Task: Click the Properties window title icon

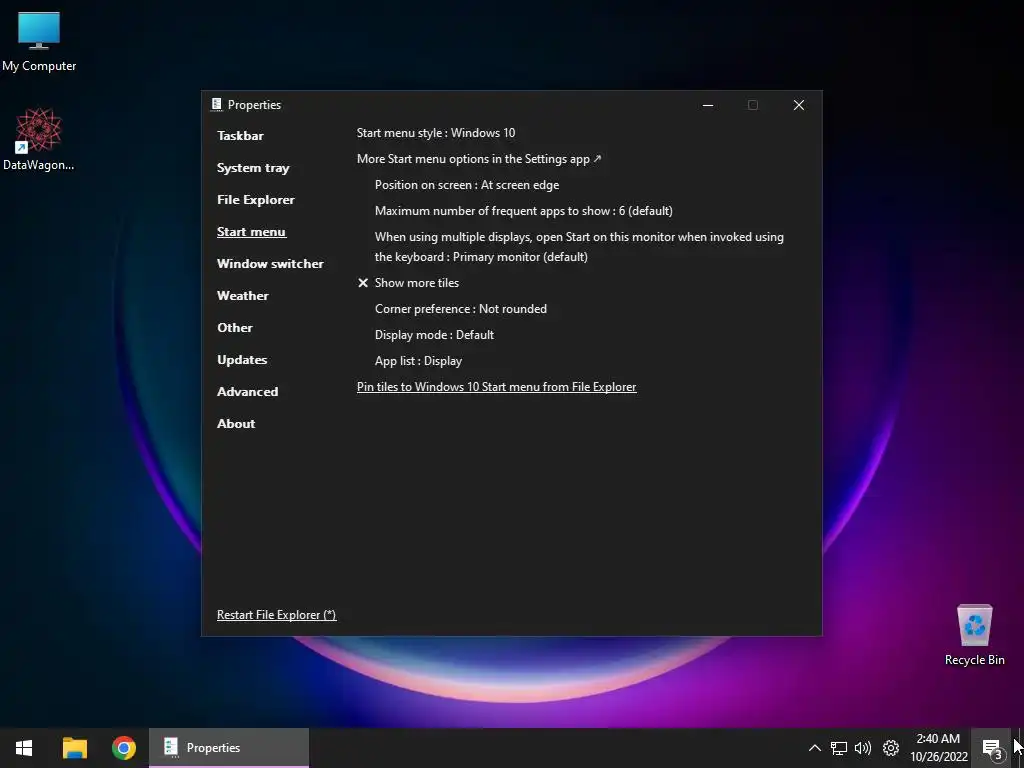Action: click(x=216, y=104)
